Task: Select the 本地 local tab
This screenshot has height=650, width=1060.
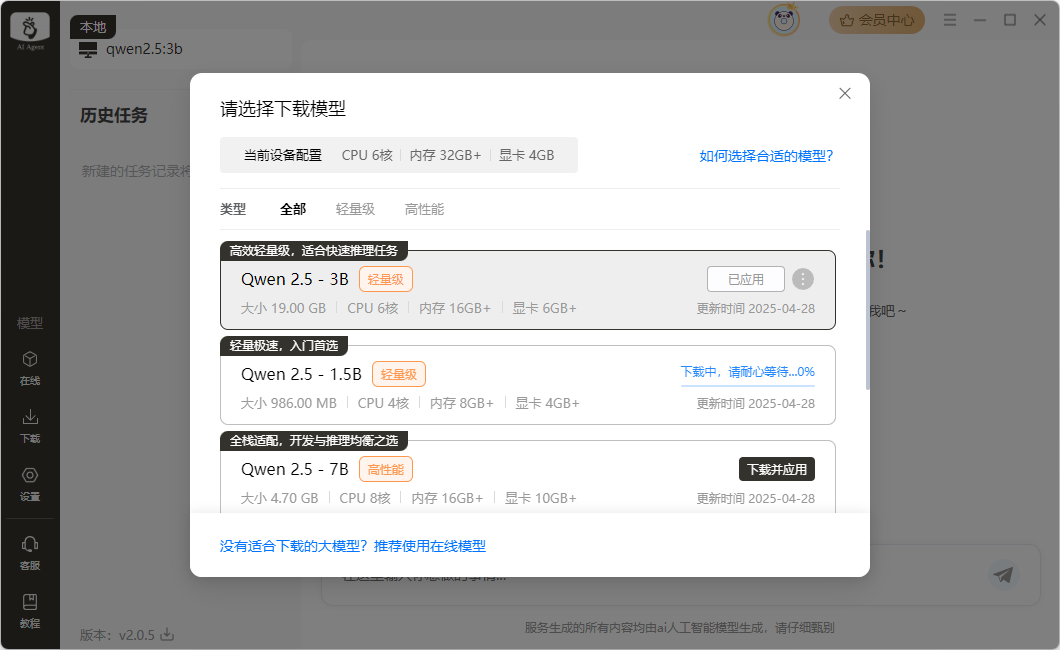Action: pos(93,27)
